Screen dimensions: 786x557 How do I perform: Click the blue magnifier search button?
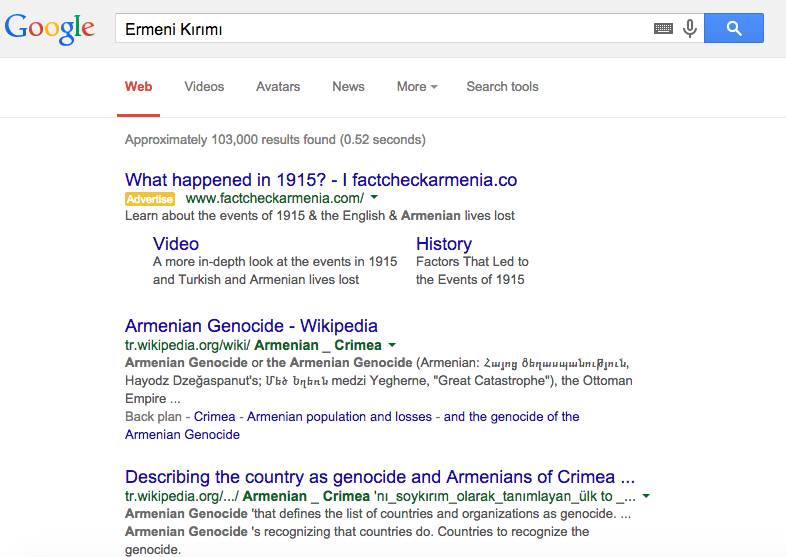[x=734, y=29]
